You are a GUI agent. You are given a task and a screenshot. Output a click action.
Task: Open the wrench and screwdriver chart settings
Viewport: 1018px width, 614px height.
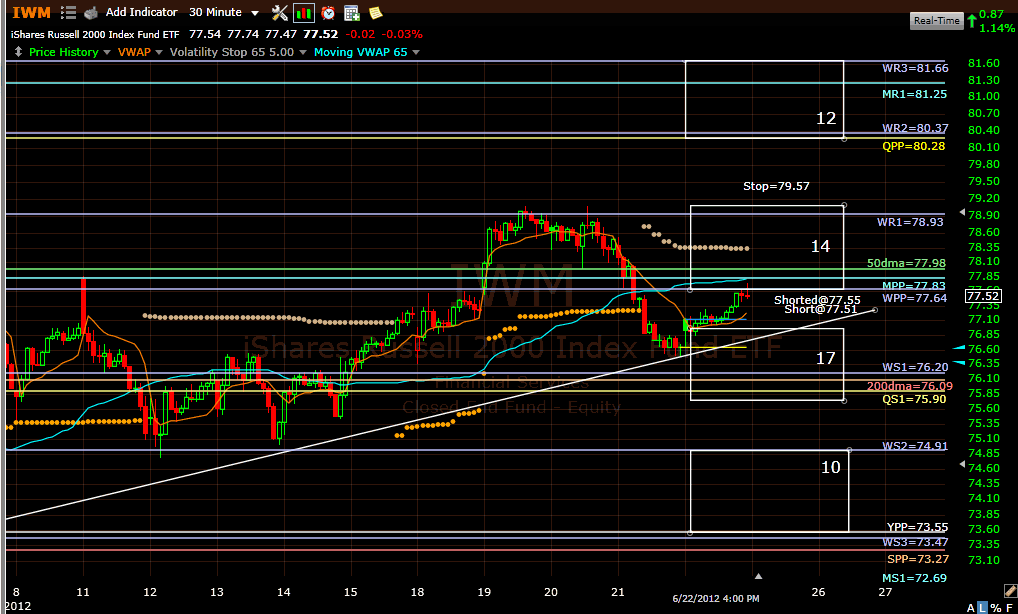coord(280,12)
